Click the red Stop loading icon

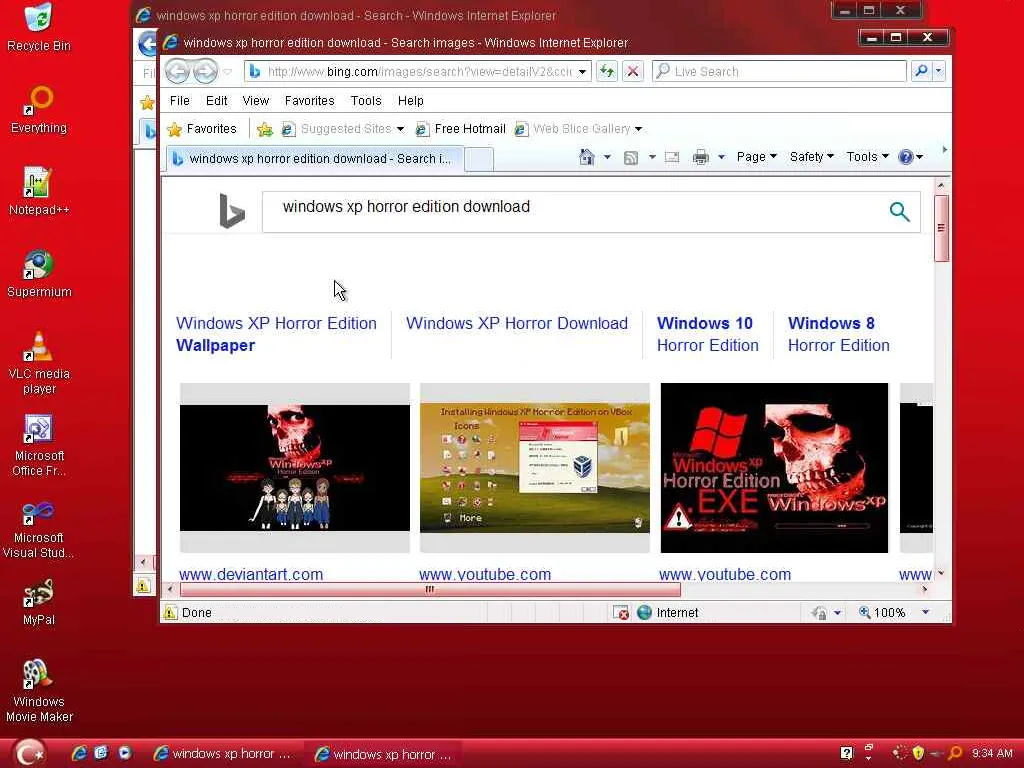coord(633,71)
